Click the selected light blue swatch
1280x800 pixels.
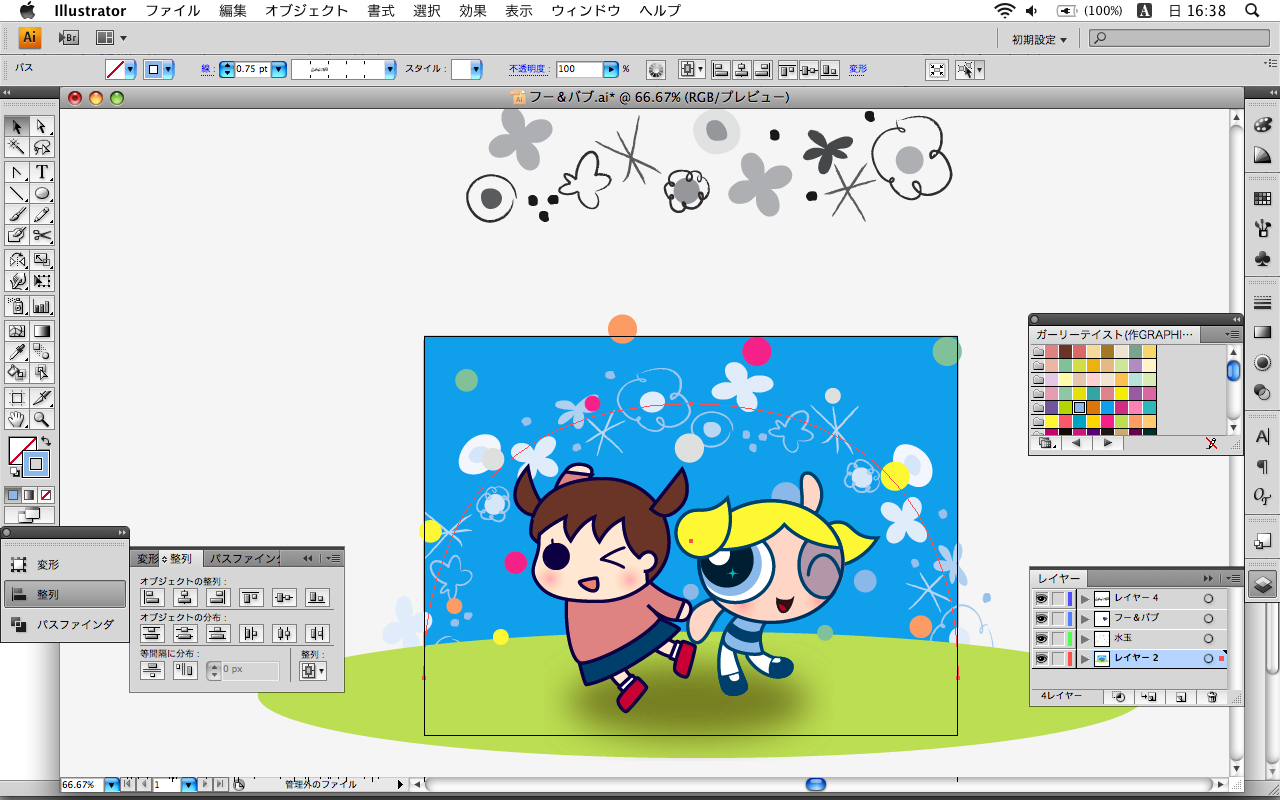[x=1080, y=407]
